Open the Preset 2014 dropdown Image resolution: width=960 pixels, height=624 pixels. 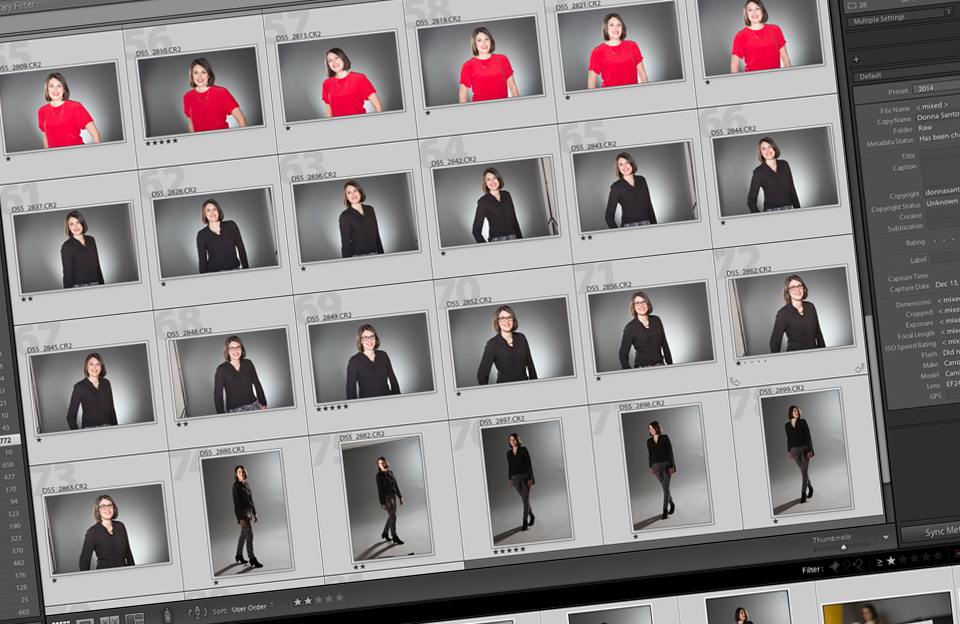pos(936,87)
